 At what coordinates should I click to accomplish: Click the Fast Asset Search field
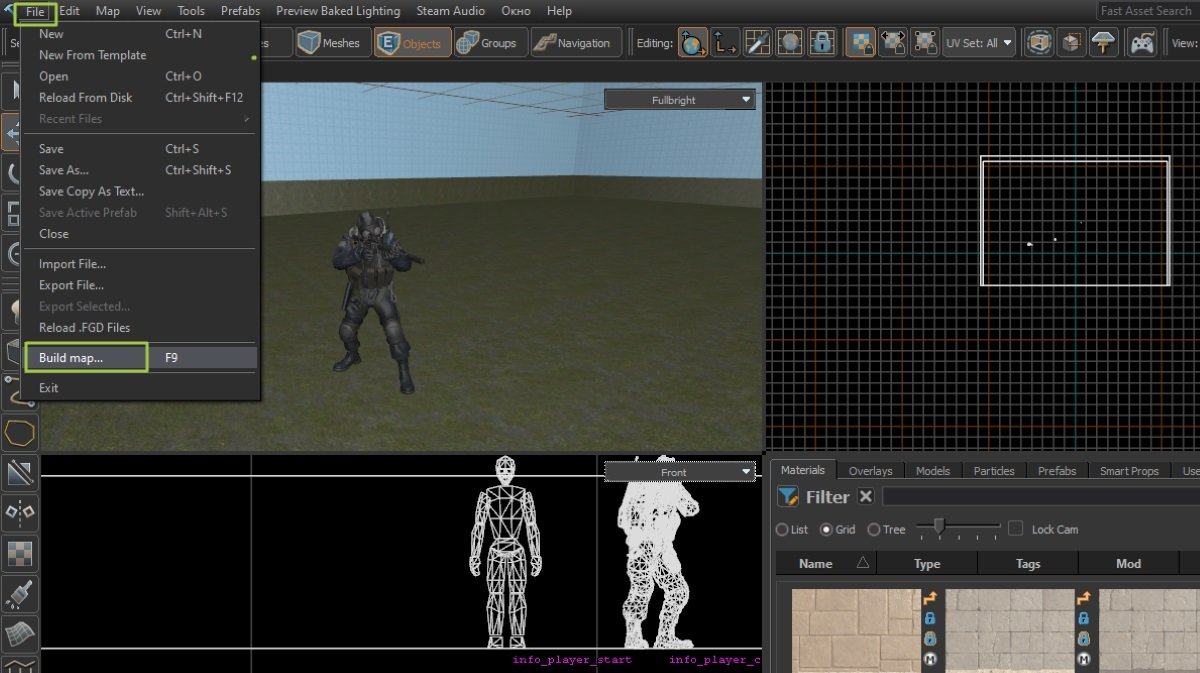tap(1146, 11)
